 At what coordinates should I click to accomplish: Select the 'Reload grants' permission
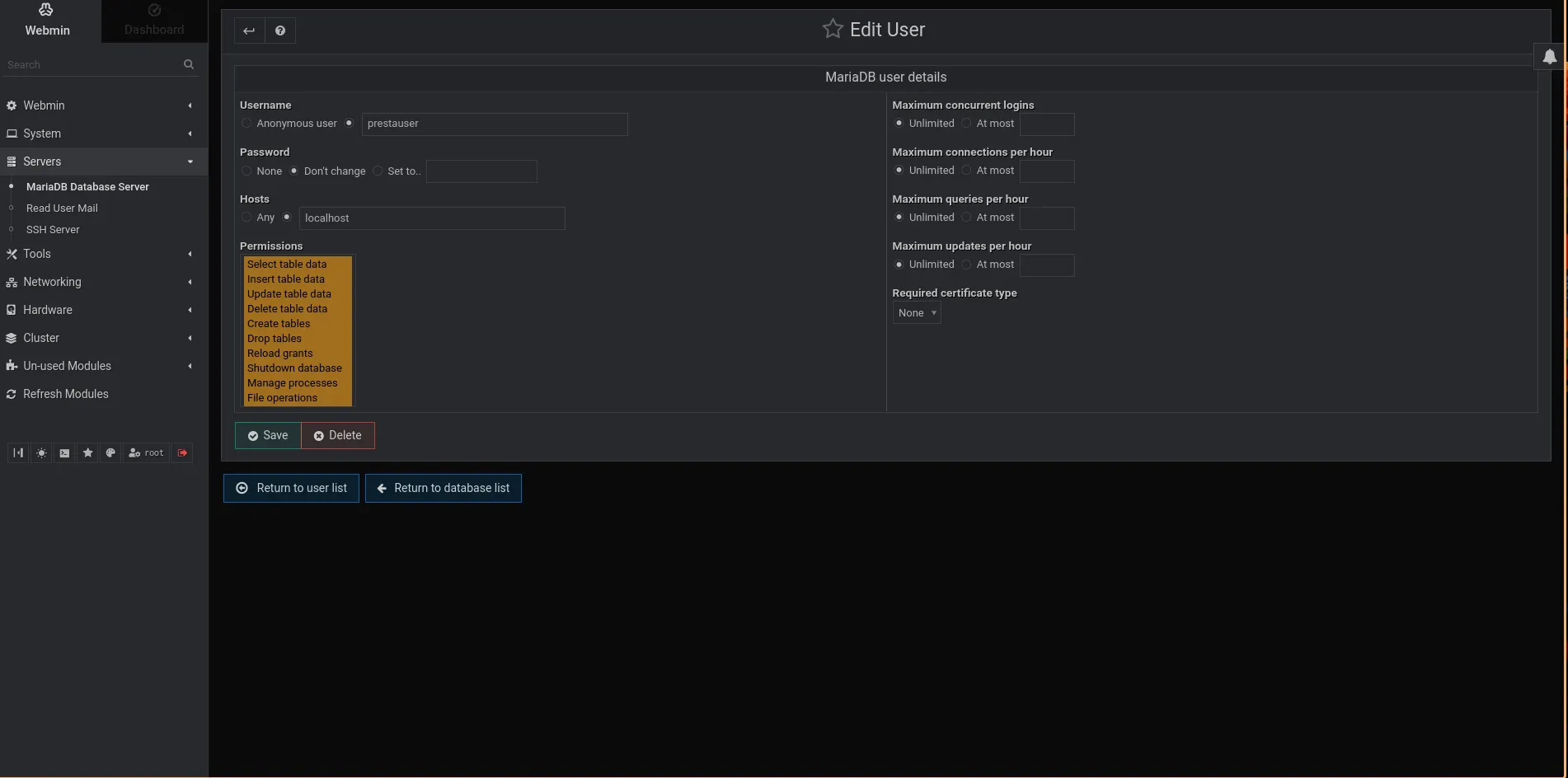tap(298, 354)
